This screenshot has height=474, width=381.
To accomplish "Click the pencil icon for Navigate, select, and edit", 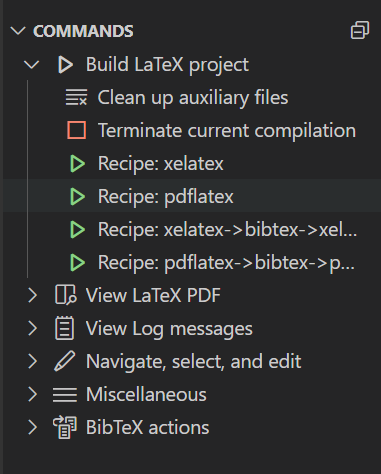I will 65,361.
